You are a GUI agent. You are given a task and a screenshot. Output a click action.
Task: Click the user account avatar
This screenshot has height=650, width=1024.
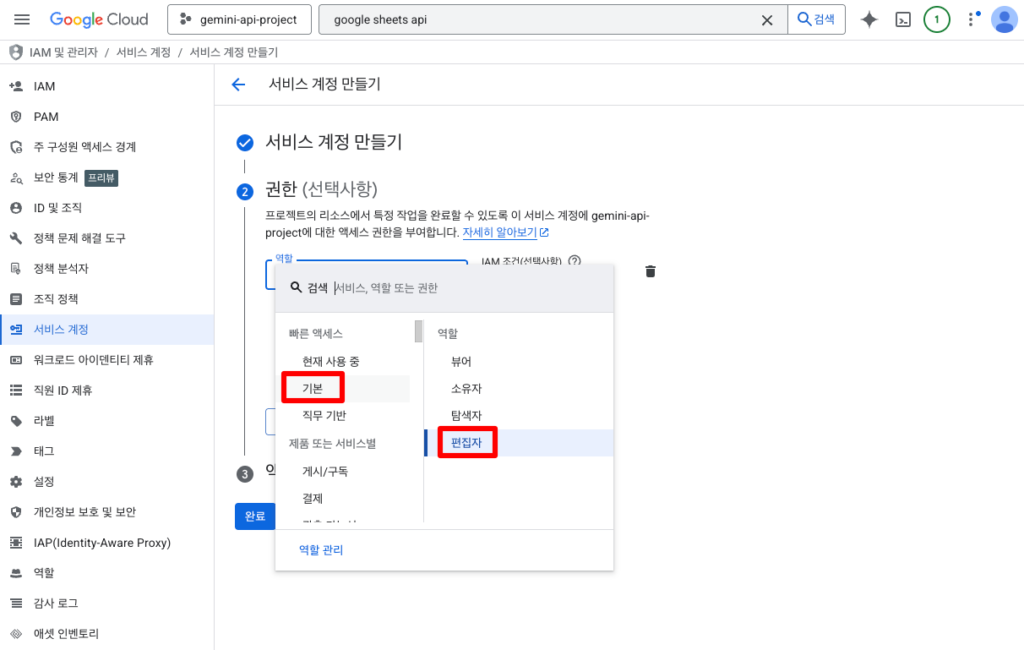click(1002, 20)
